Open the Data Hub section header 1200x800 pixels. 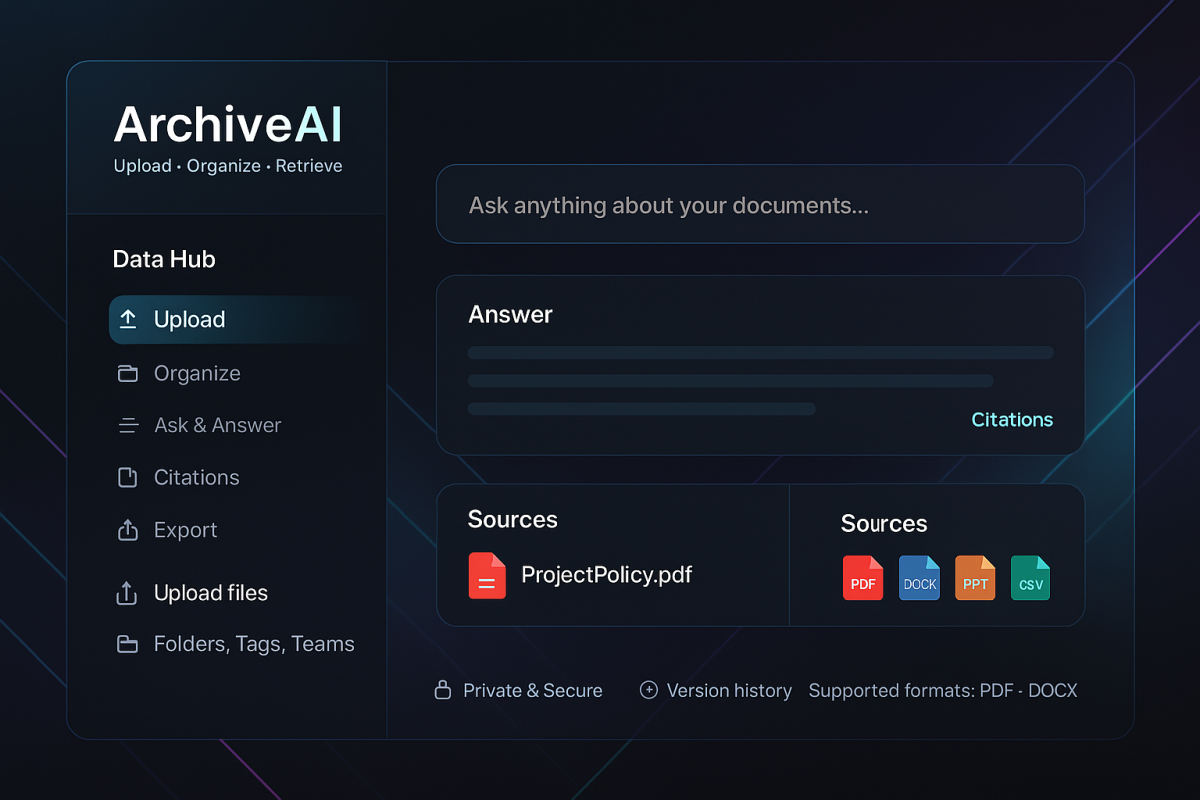(x=164, y=259)
